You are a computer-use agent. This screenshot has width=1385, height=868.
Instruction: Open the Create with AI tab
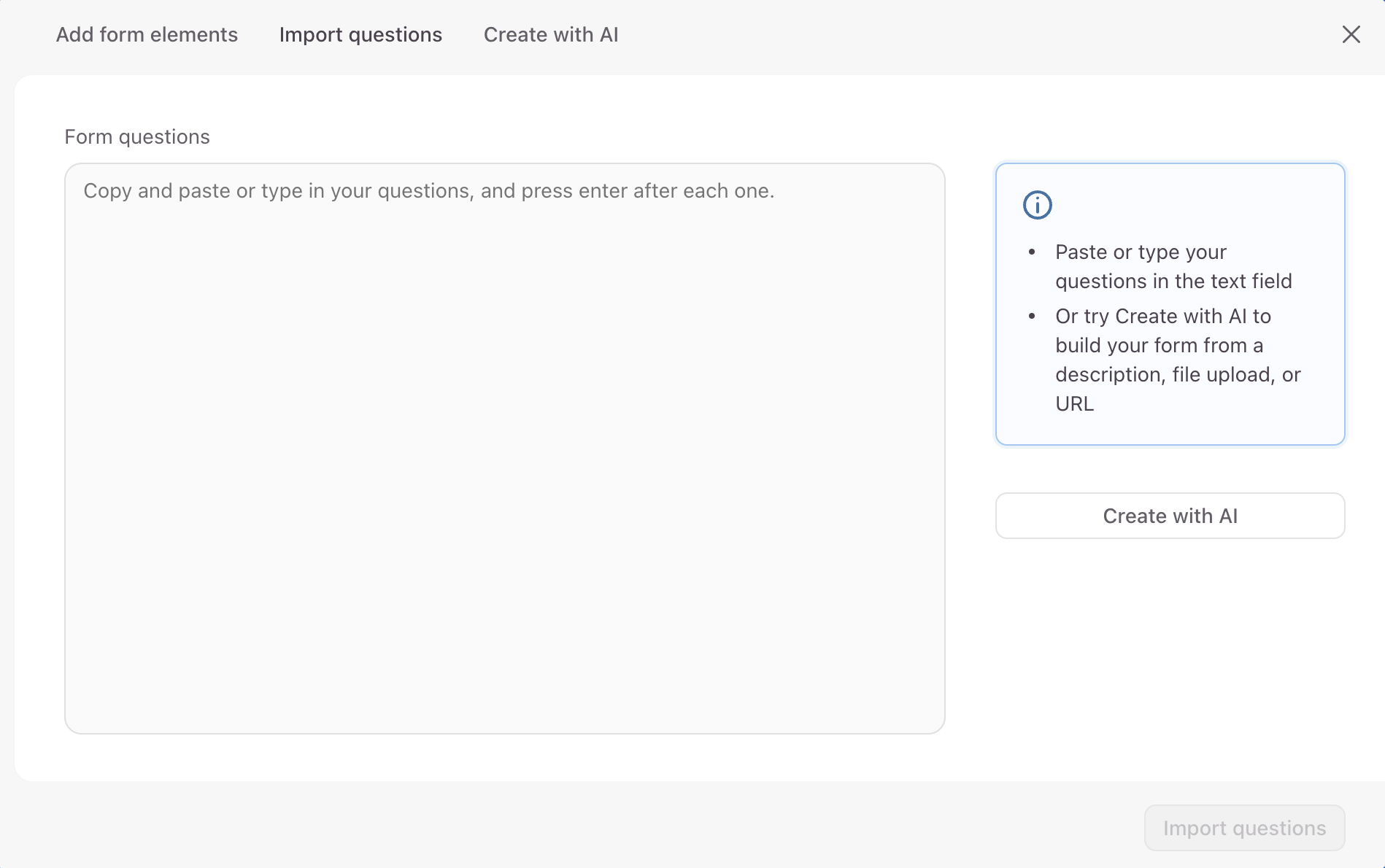click(x=551, y=34)
